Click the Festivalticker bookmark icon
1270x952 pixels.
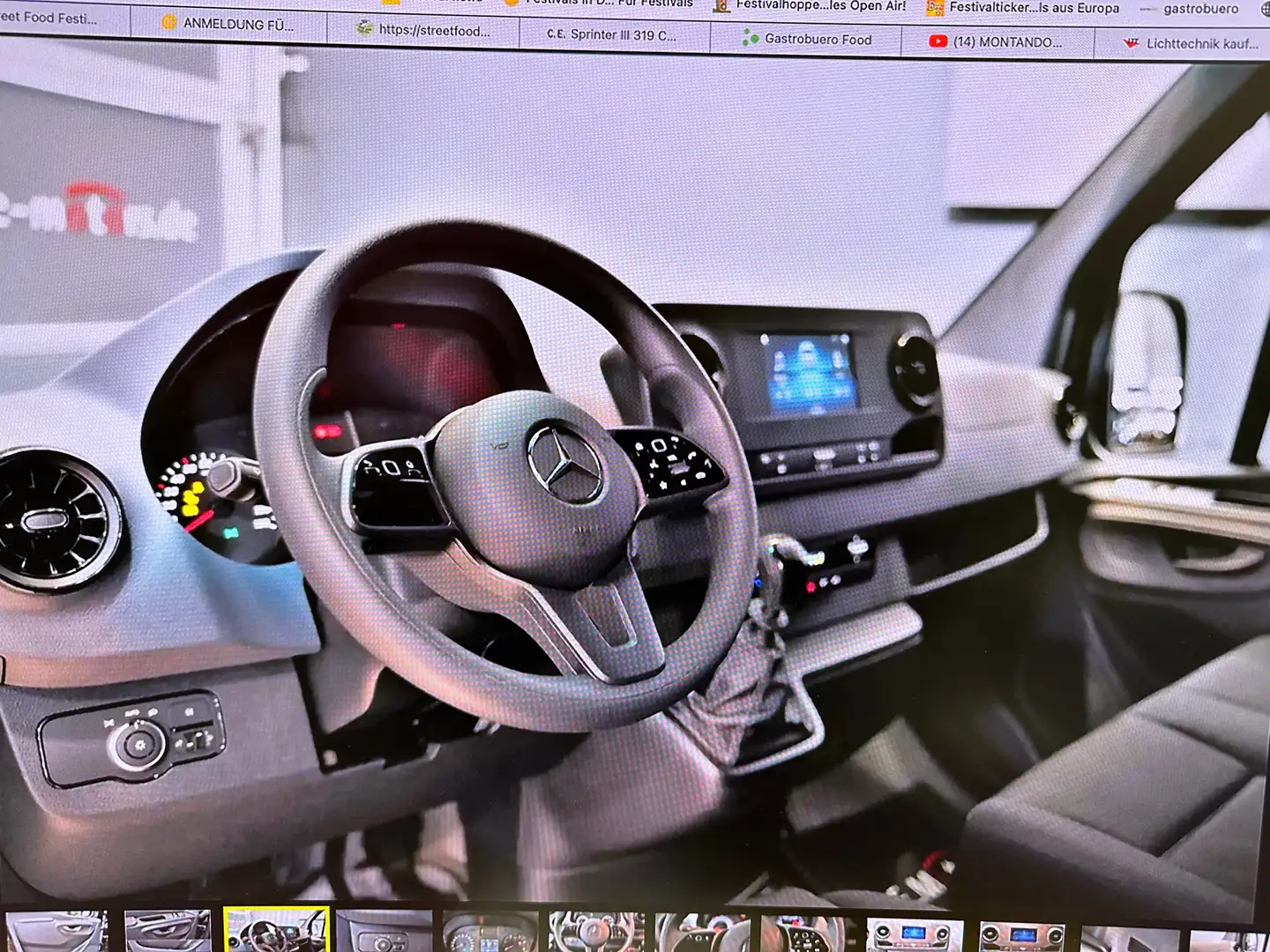(935, 8)
